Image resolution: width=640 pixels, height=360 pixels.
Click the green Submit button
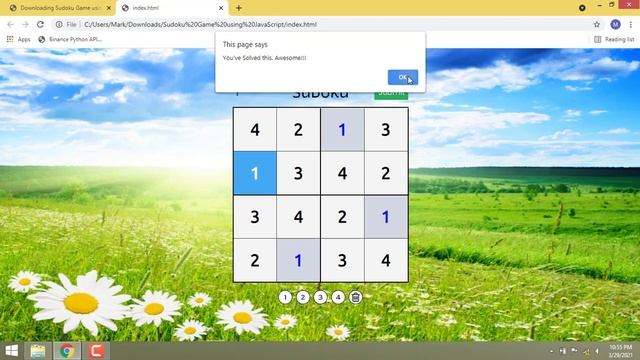tap(391, 95)
